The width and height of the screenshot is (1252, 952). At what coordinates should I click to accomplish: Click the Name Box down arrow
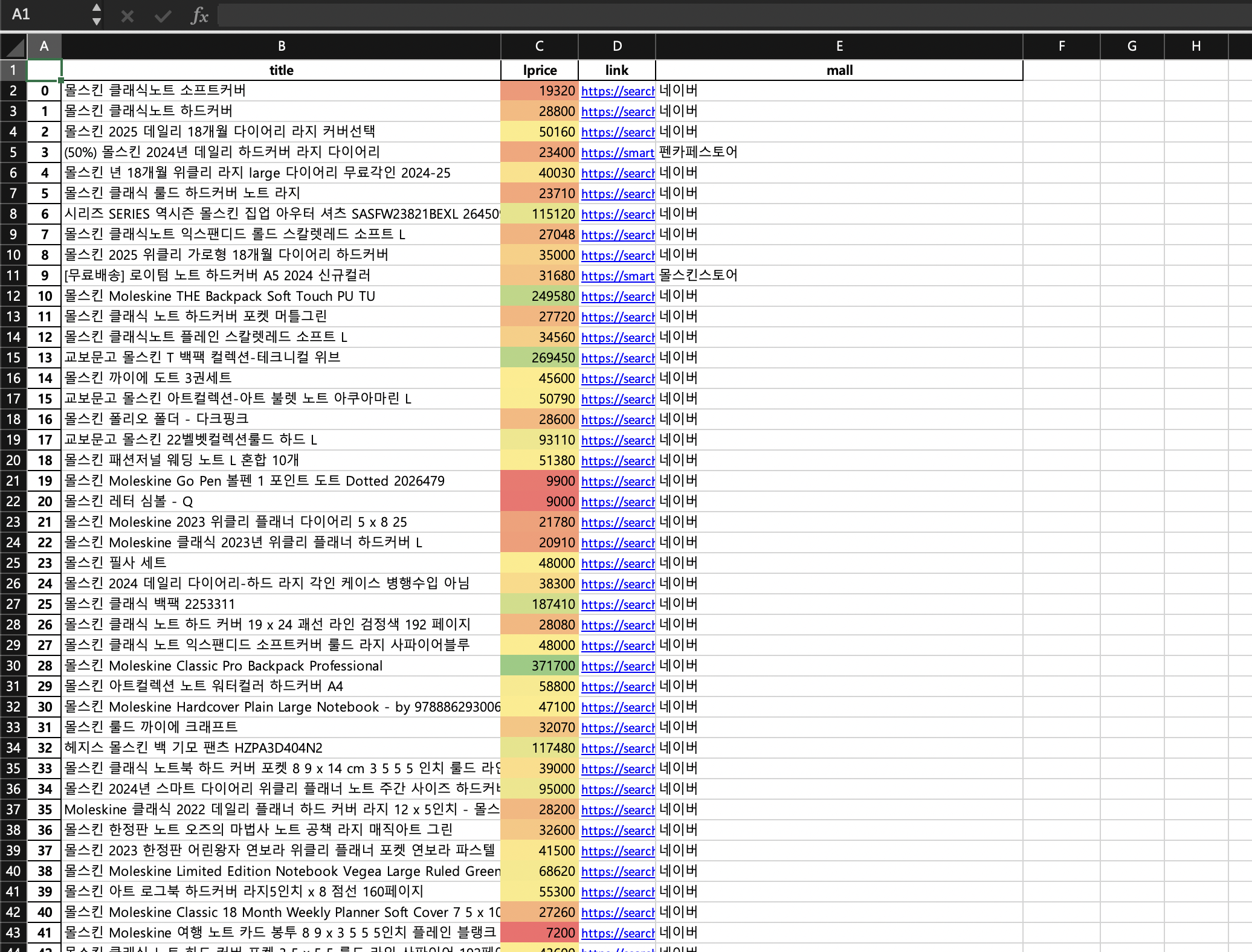tap(96, 21)
